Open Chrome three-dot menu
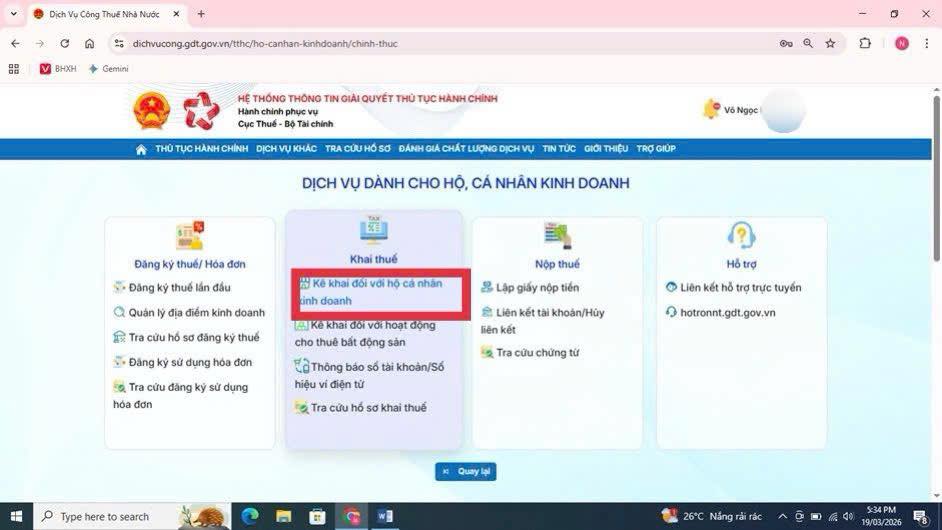This screenshot has width=942, height=530. 926,43
